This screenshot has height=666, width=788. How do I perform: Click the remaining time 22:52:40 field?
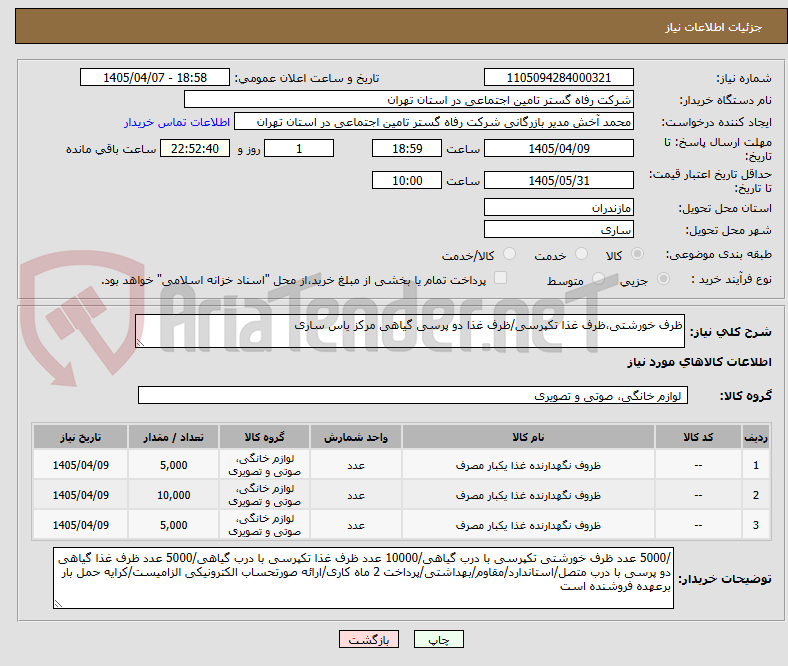coord(195,148)
